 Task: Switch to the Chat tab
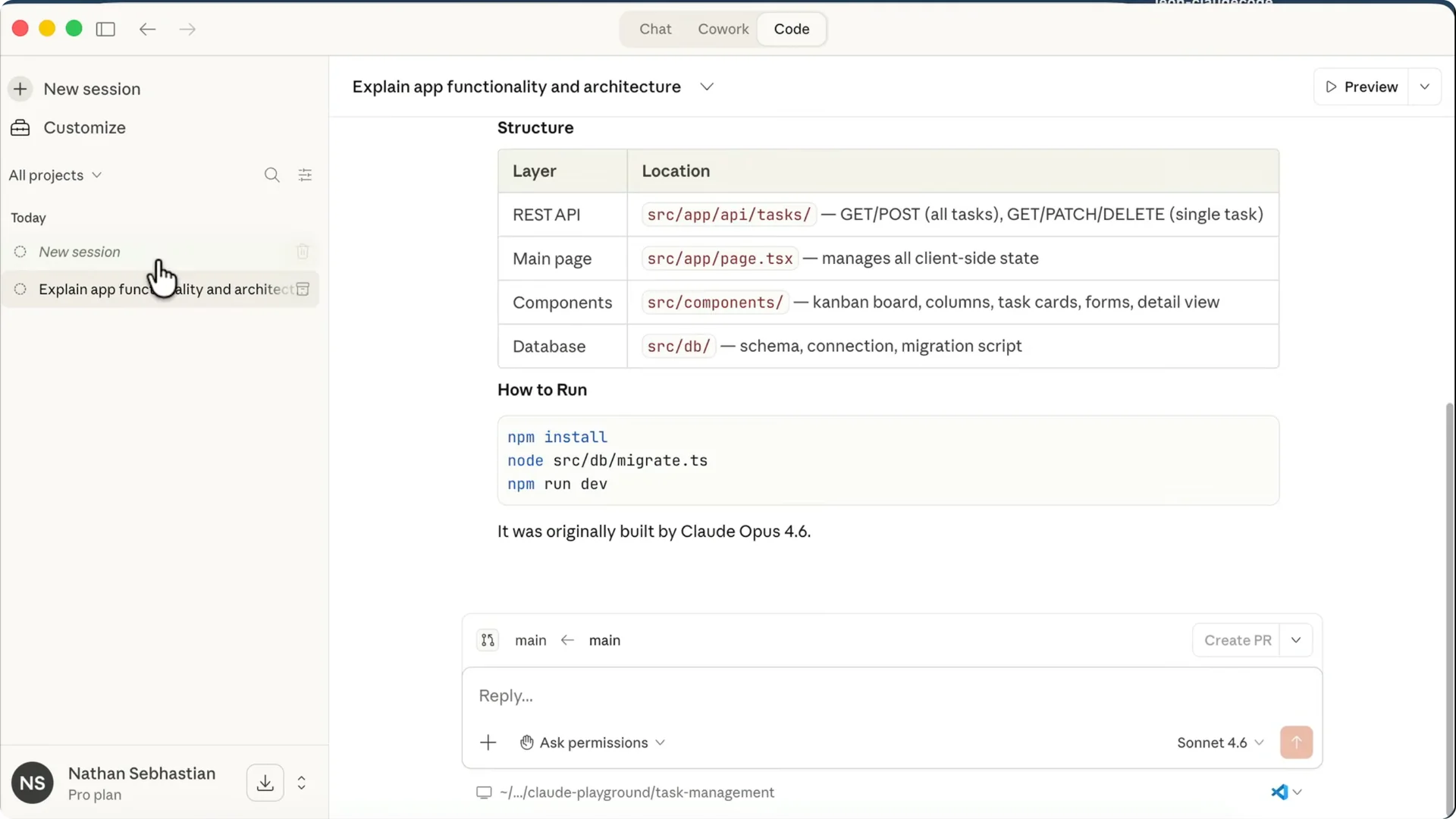(655, 29)
